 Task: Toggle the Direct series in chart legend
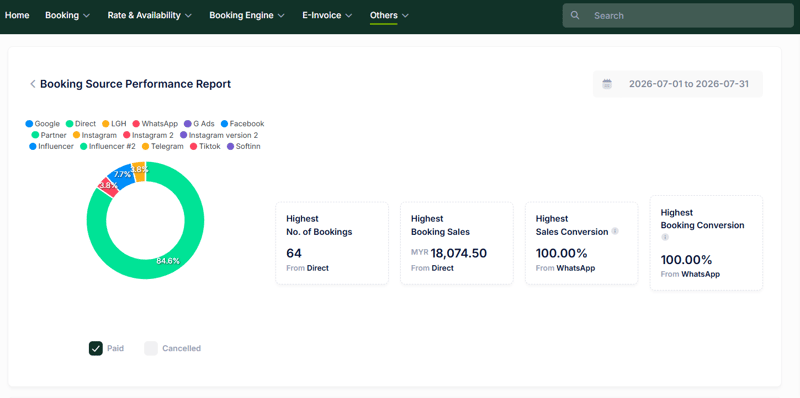tap(69, 123)
